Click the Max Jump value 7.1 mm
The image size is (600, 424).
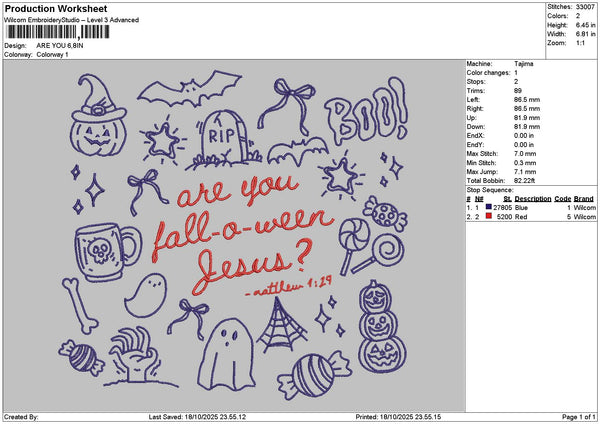point(525,172)
